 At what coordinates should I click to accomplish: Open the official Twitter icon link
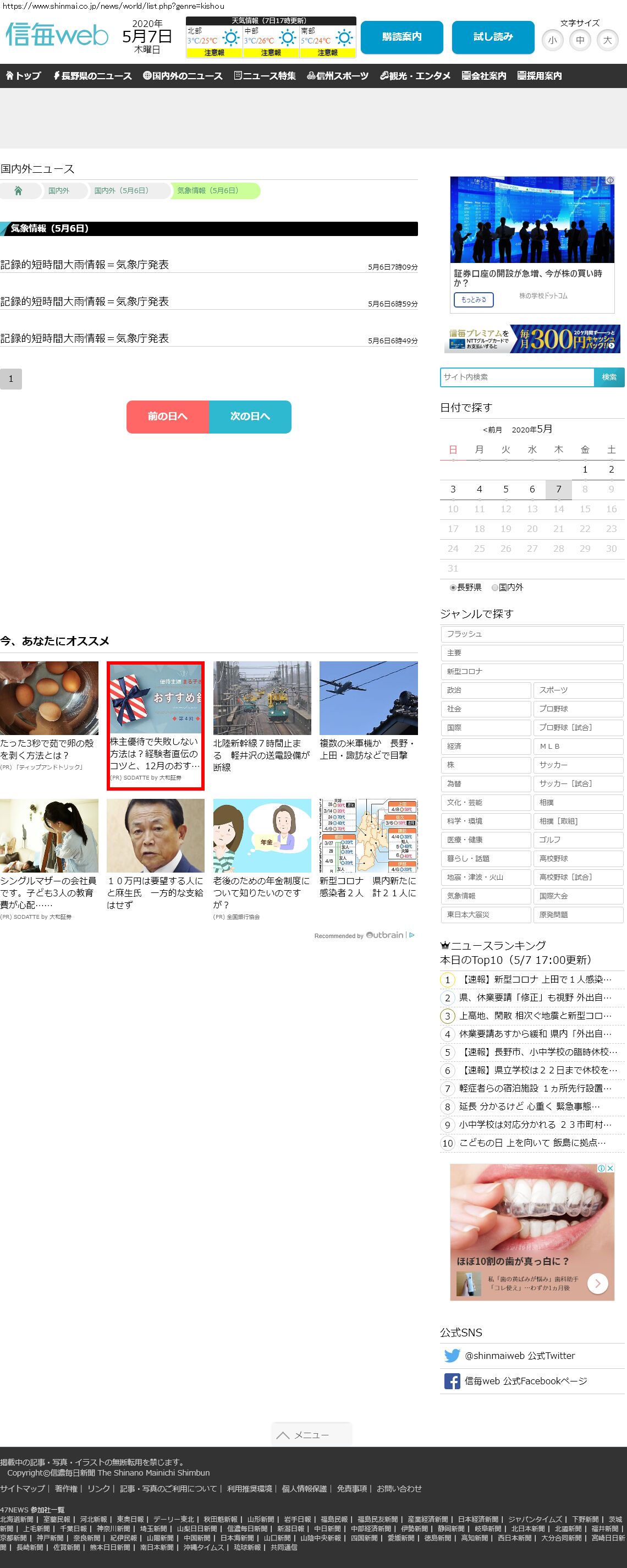[452, 1356]
